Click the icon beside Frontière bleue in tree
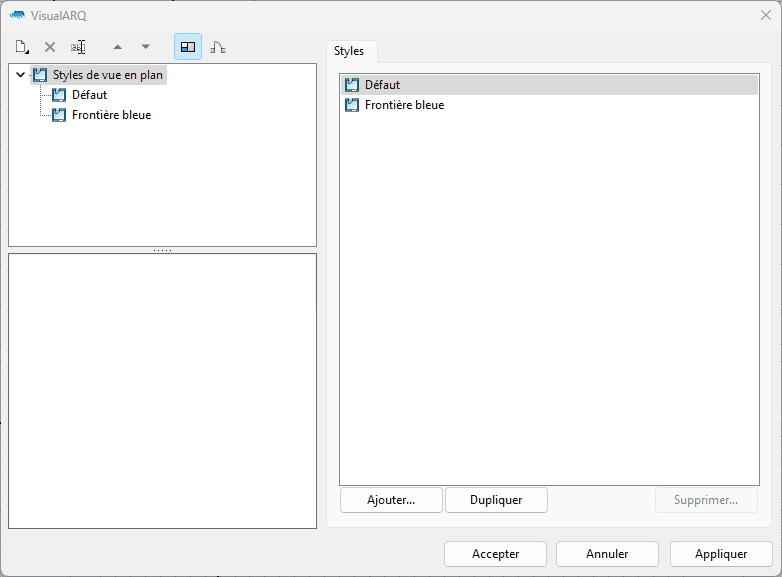The width and height of the screenshot is (782, 577). coord(59,115)
